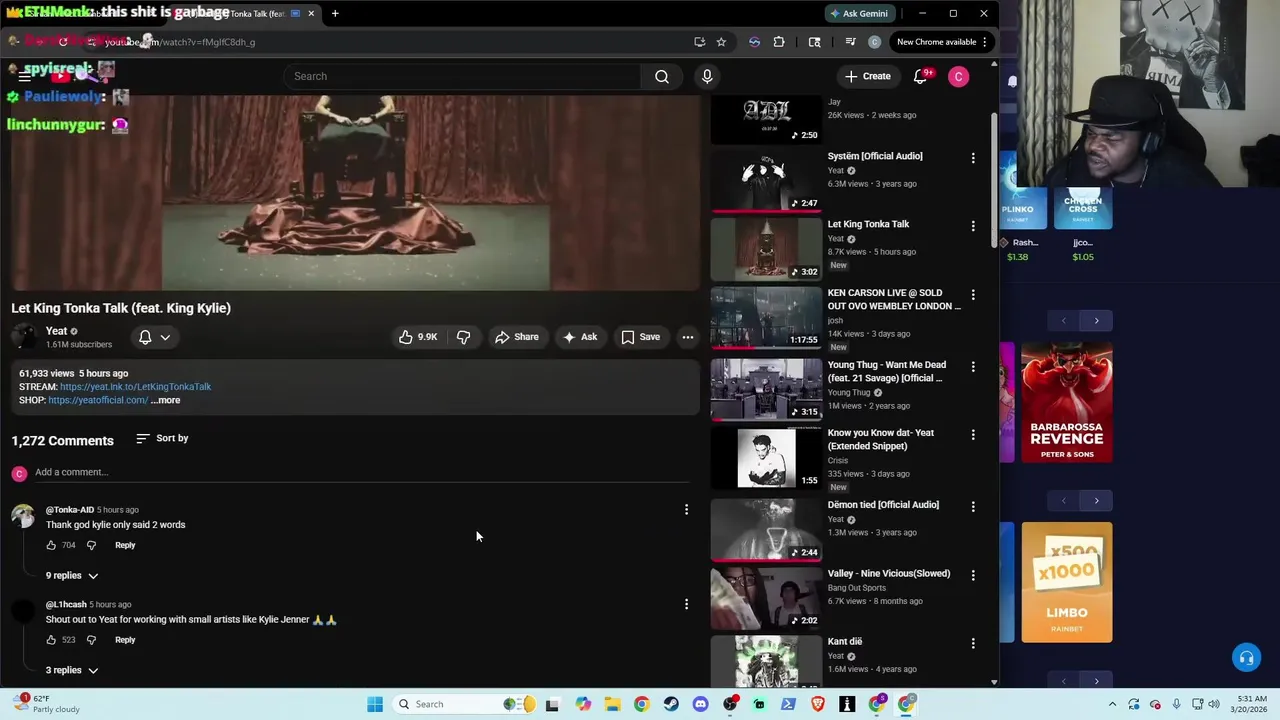The height and width of the screenshot is (720, 1280).
Task: Reply to the @L1hcash comment
Action: (125, 640)
